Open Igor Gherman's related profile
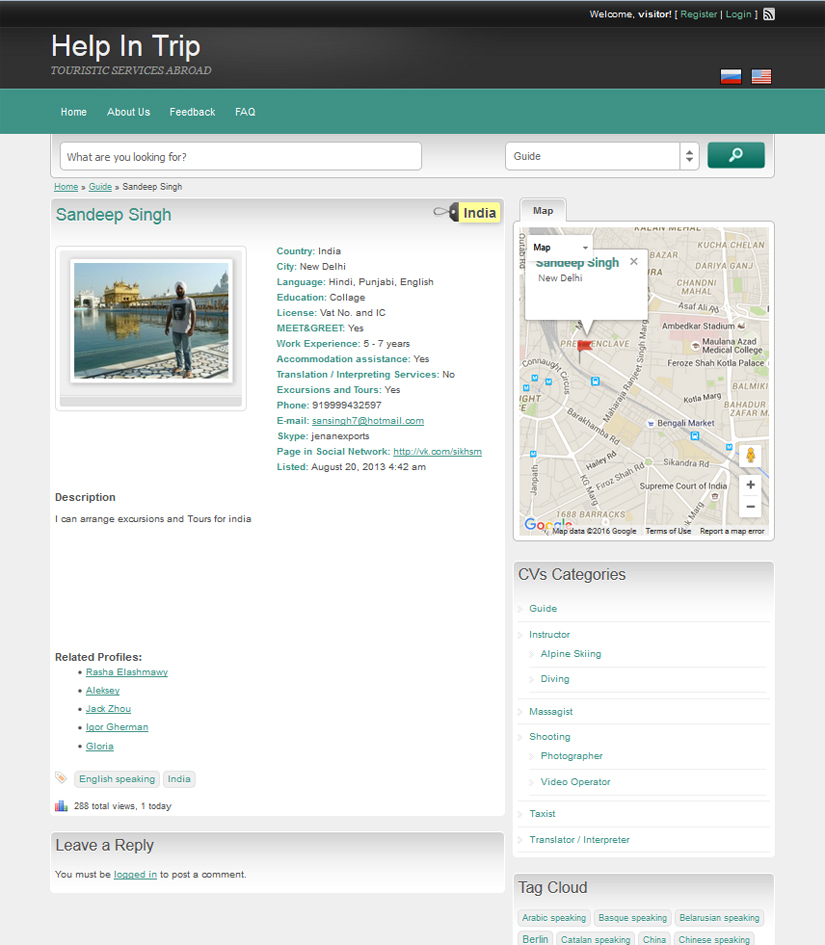 pos(117,727)
